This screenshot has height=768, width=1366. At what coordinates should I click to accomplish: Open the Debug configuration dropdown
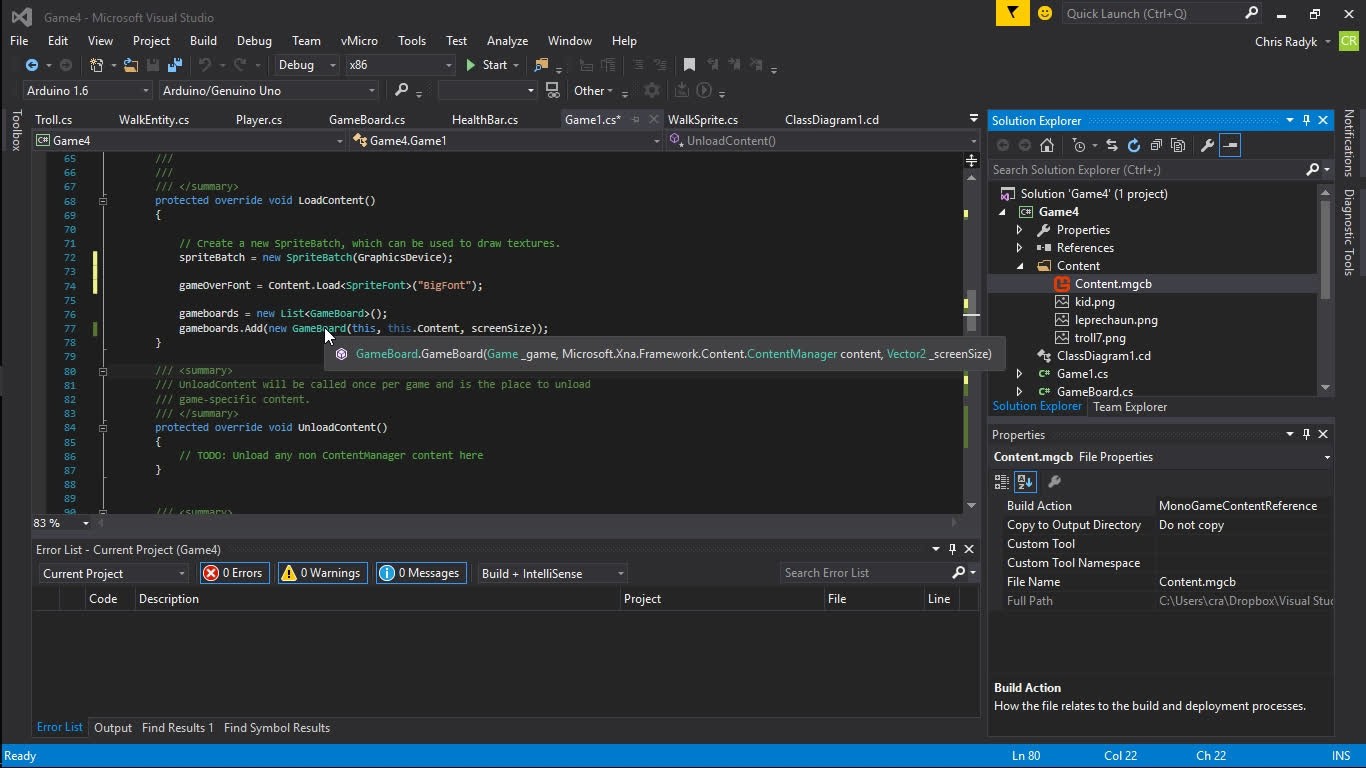pyautogui.click(x=306, y=65)
